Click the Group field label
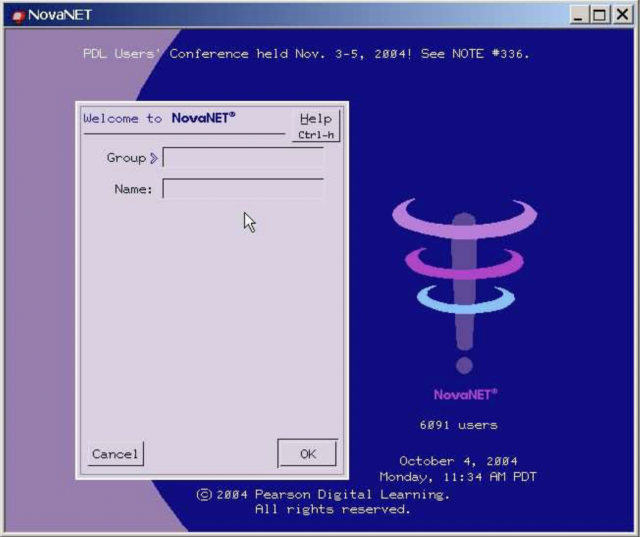This screenshot has height=537, width=640. 126,158
